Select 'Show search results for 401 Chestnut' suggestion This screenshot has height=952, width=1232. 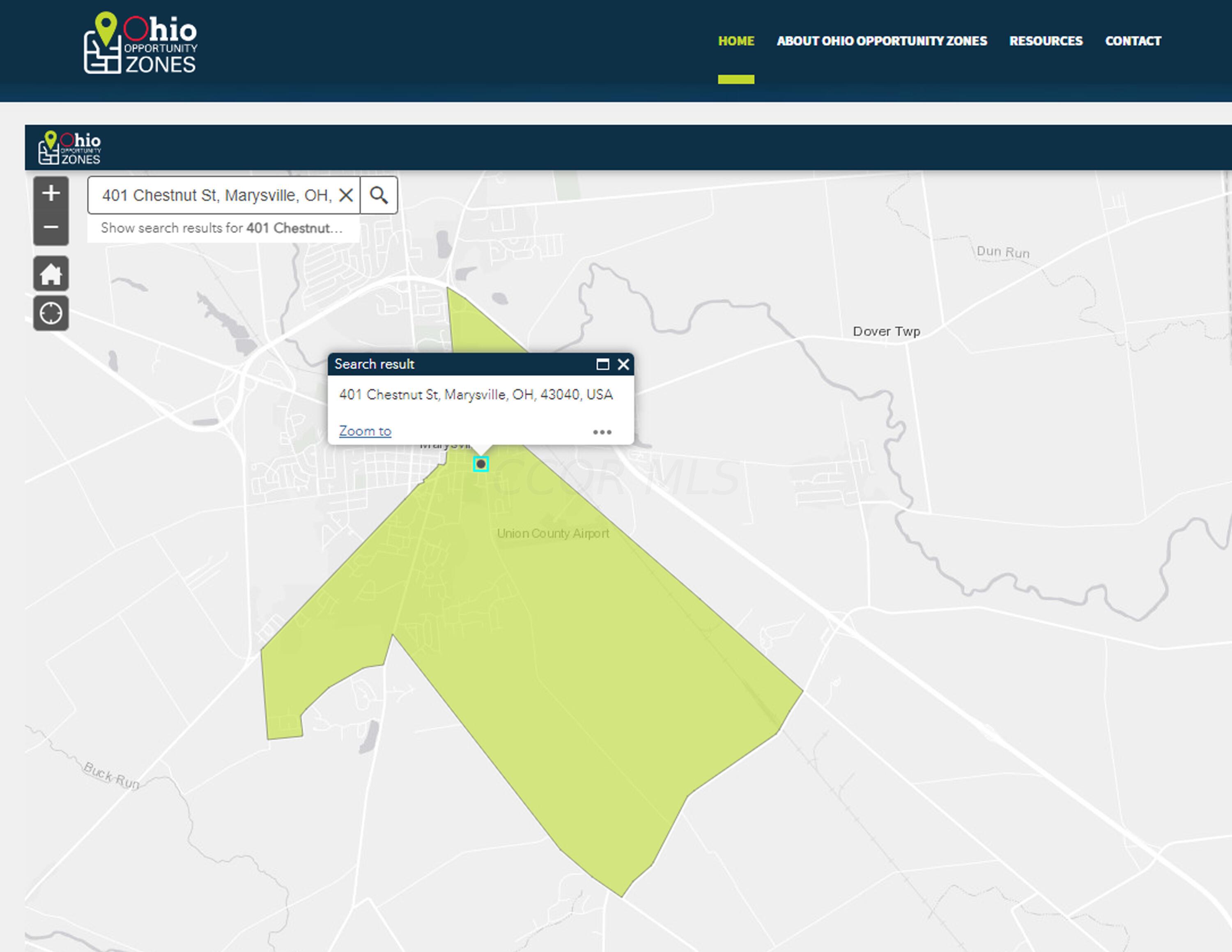tap(223, 228)
